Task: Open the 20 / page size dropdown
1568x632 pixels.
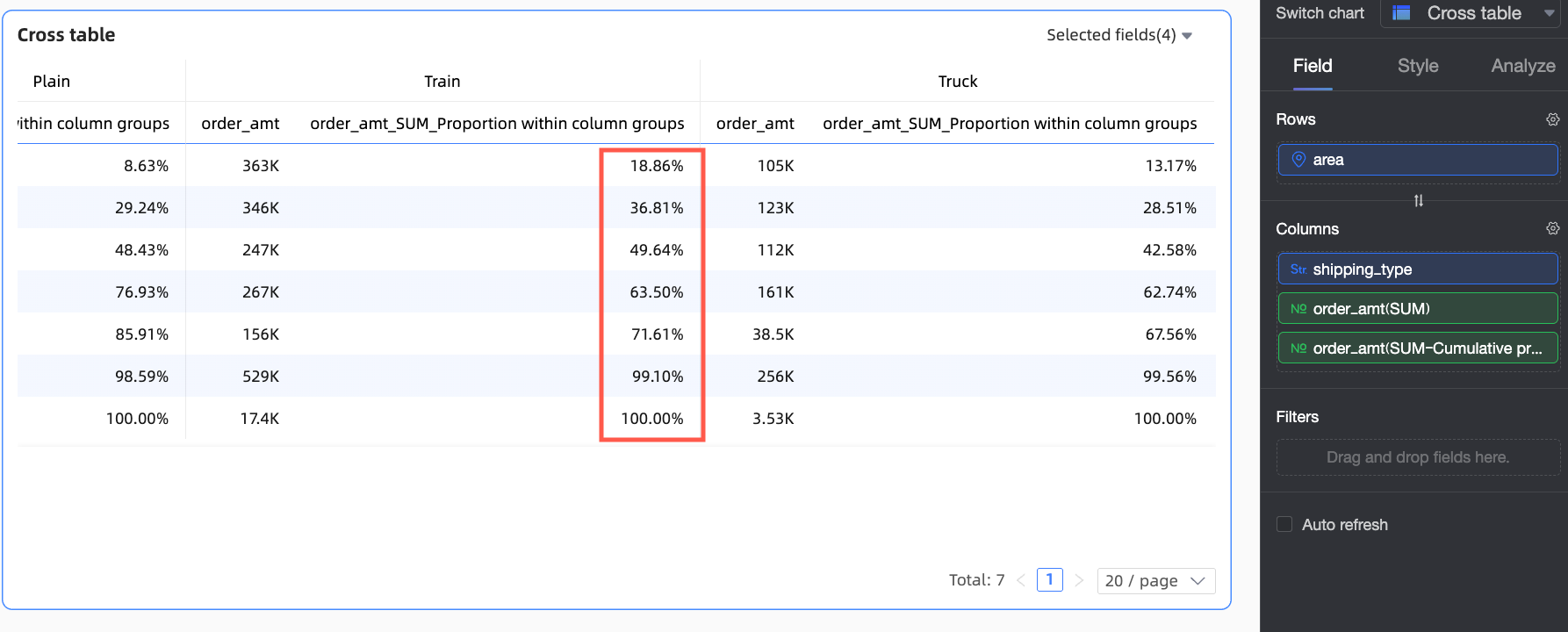Action: pyautogui.click(x=1155, y=581)
